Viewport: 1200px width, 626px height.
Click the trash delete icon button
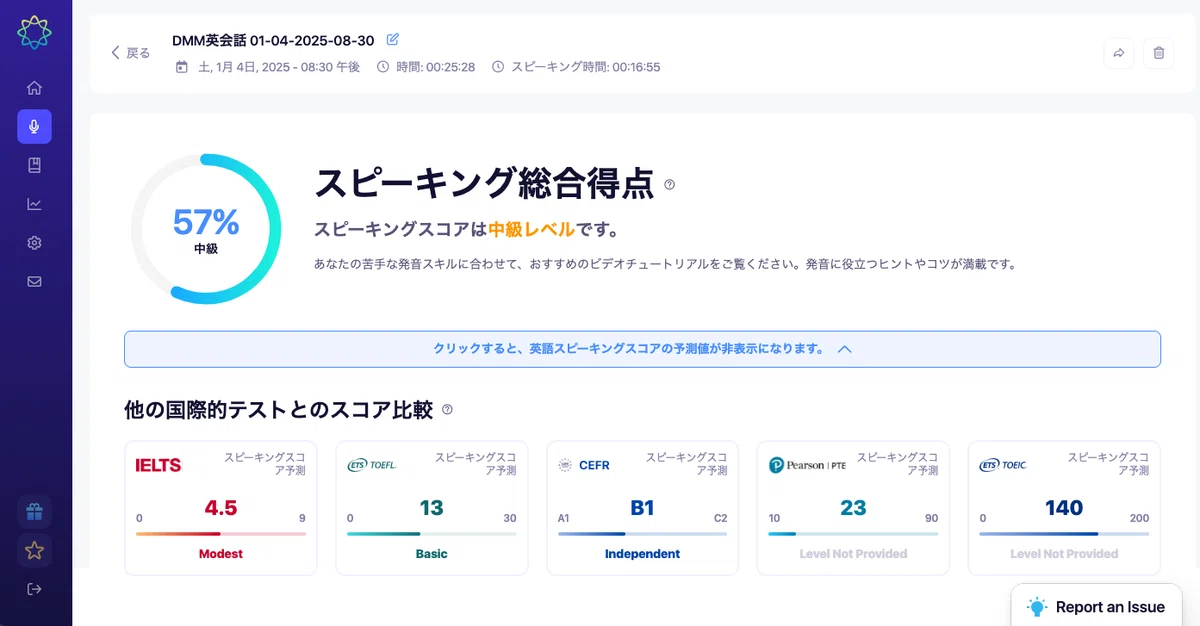click(x=1159, y=53)
